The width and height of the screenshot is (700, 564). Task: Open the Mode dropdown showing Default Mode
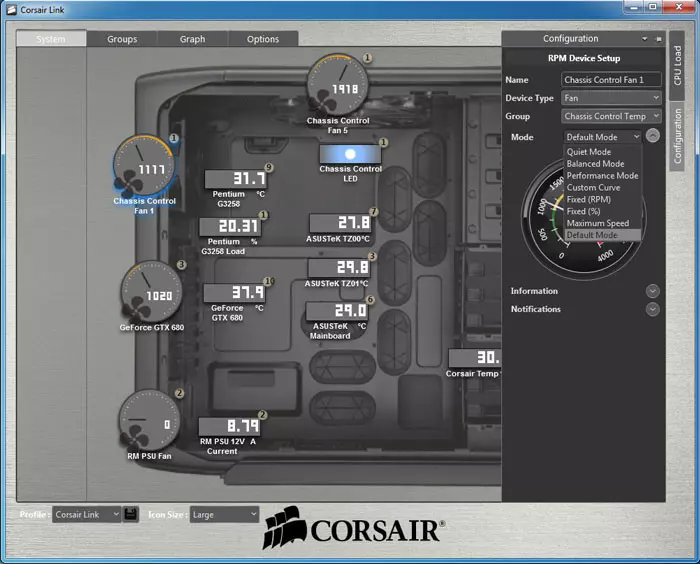coord(603,137)
